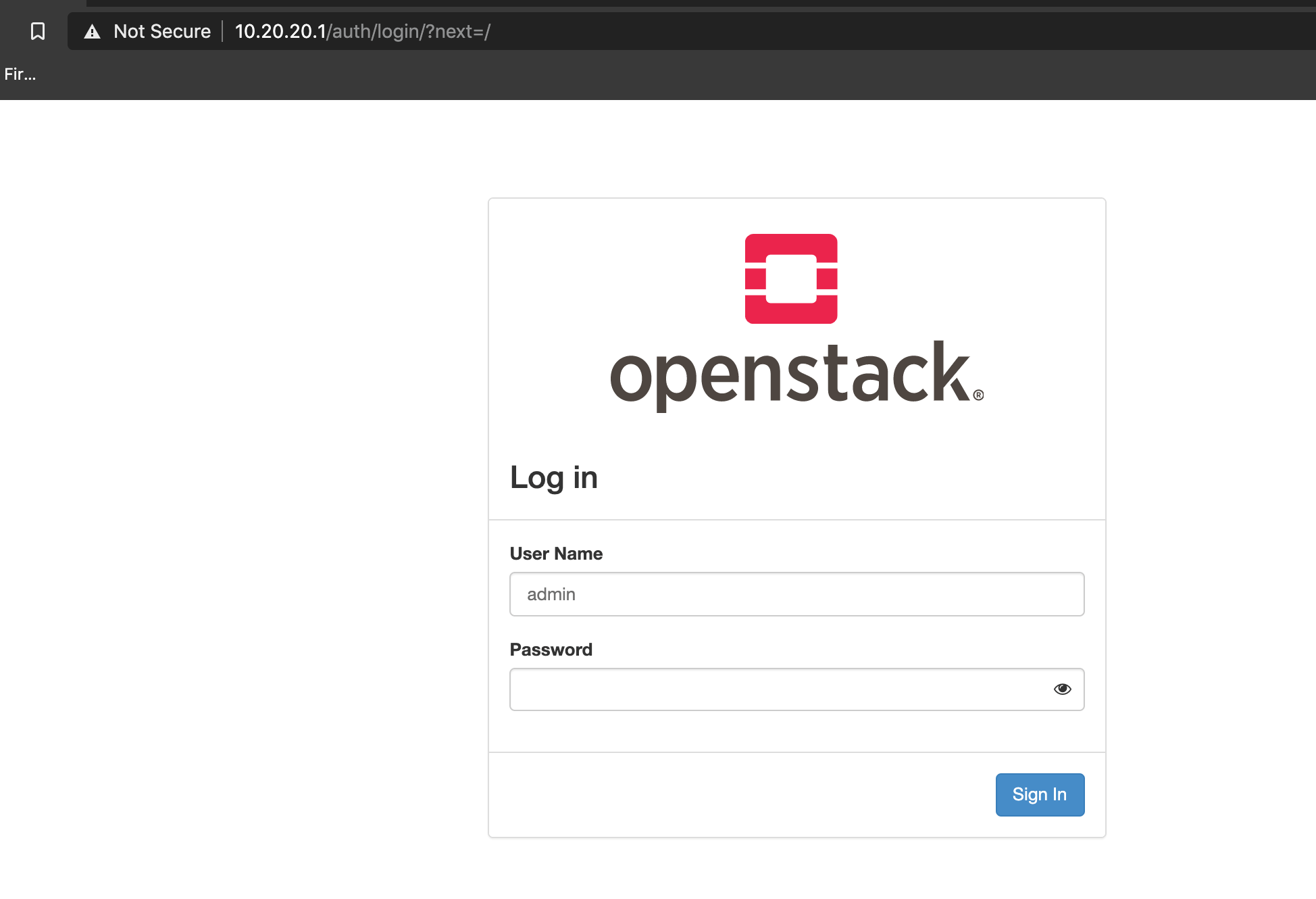Select the browser tab labeled Fir...
This screenshot has height=899, width=1316.
[20, 74]
